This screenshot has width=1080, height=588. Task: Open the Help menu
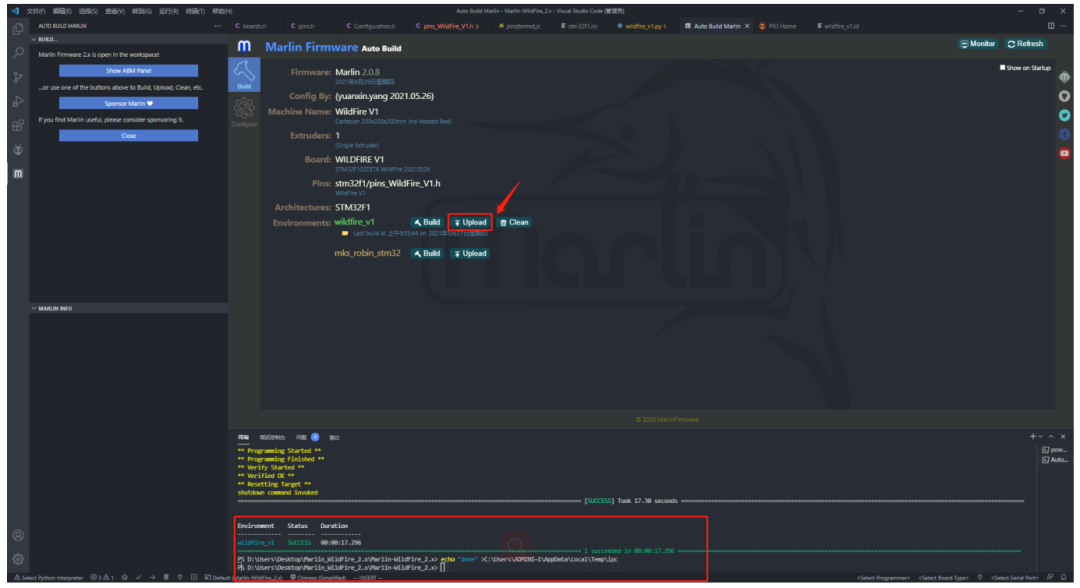click(222, 11)
